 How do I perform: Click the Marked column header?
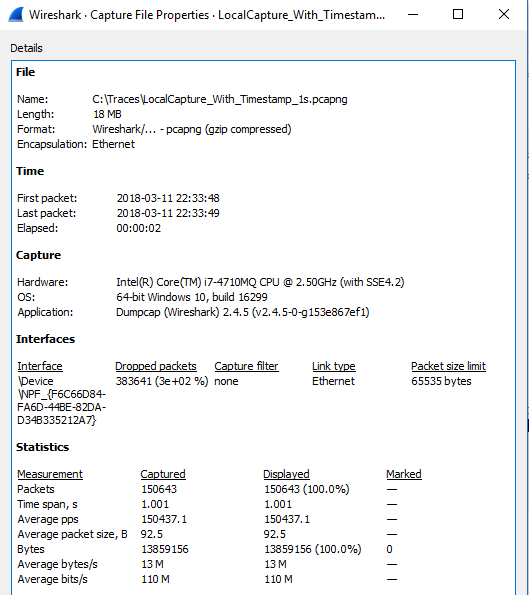404,474
